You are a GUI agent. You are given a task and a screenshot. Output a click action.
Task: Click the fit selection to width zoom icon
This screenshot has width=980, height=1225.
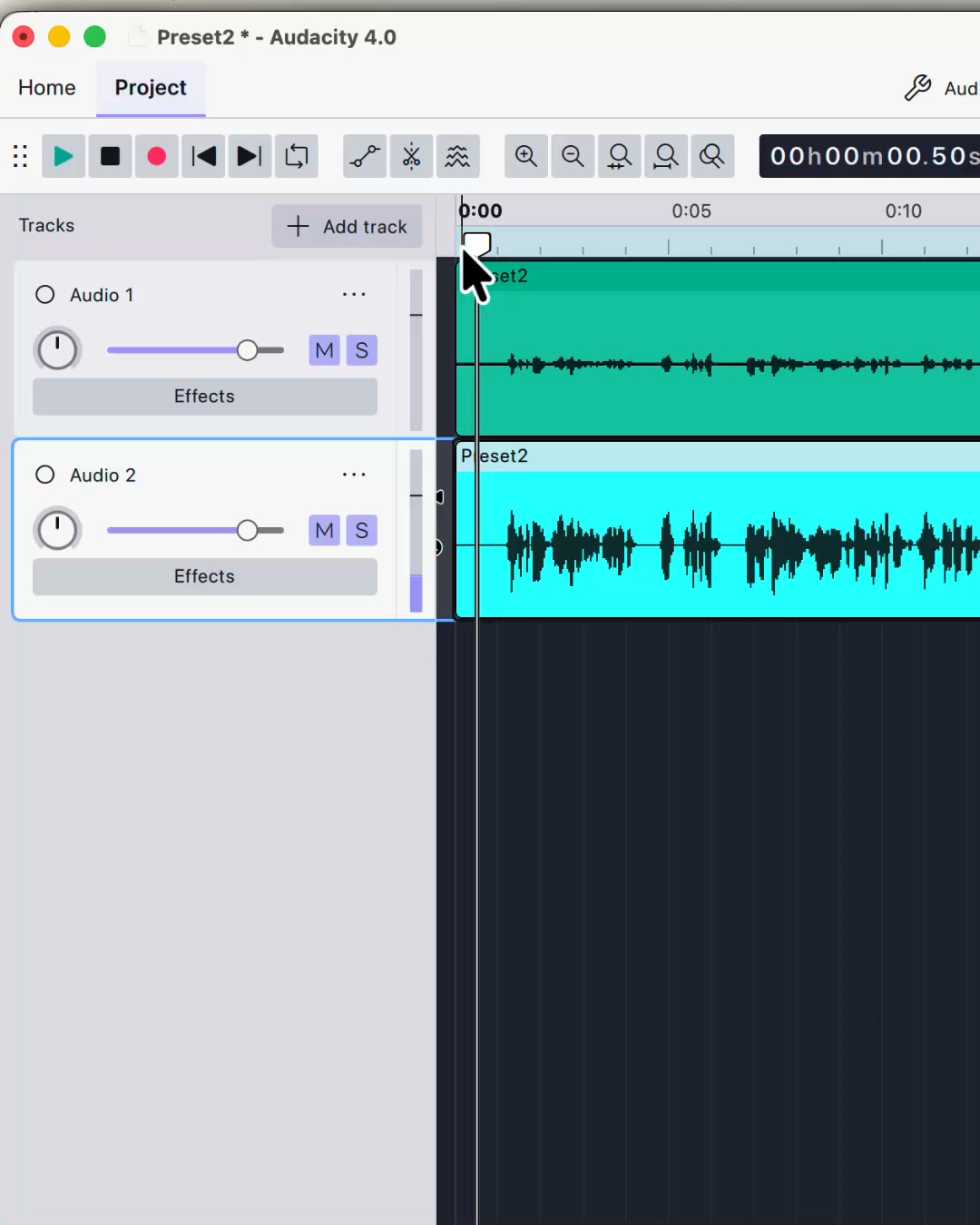tap(620, 156)
